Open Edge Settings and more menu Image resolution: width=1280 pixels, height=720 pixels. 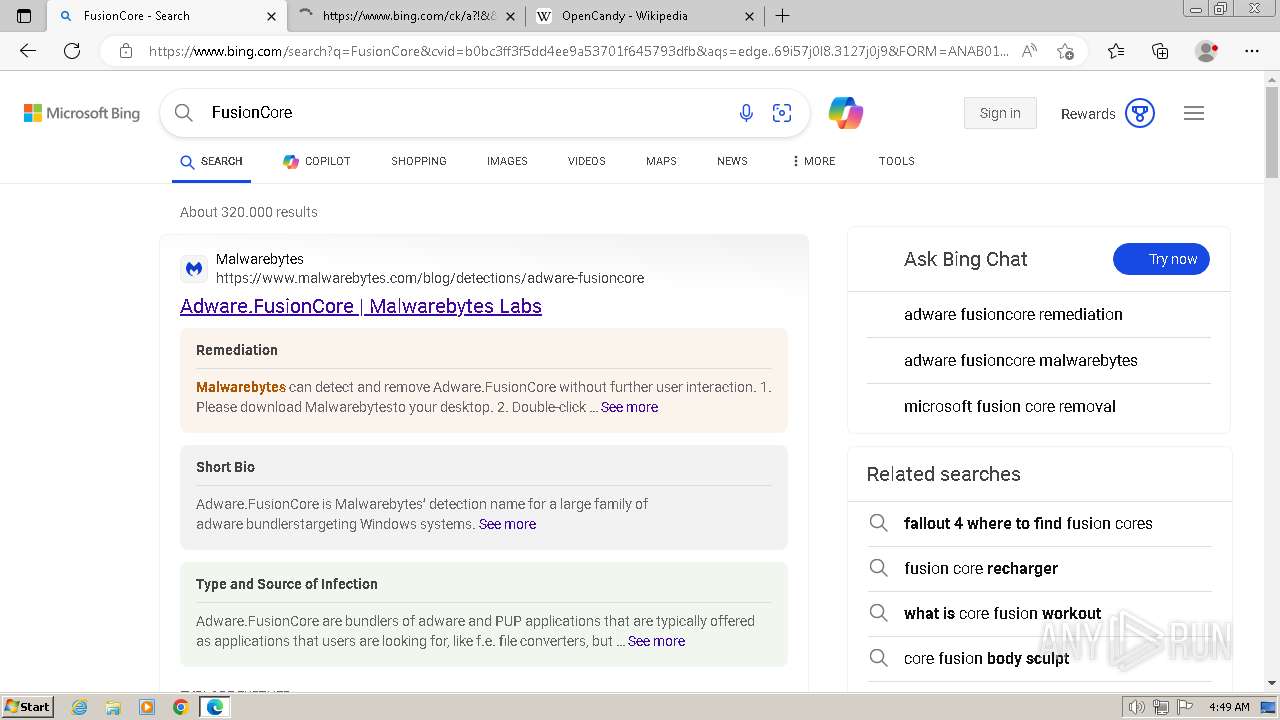1252,51
